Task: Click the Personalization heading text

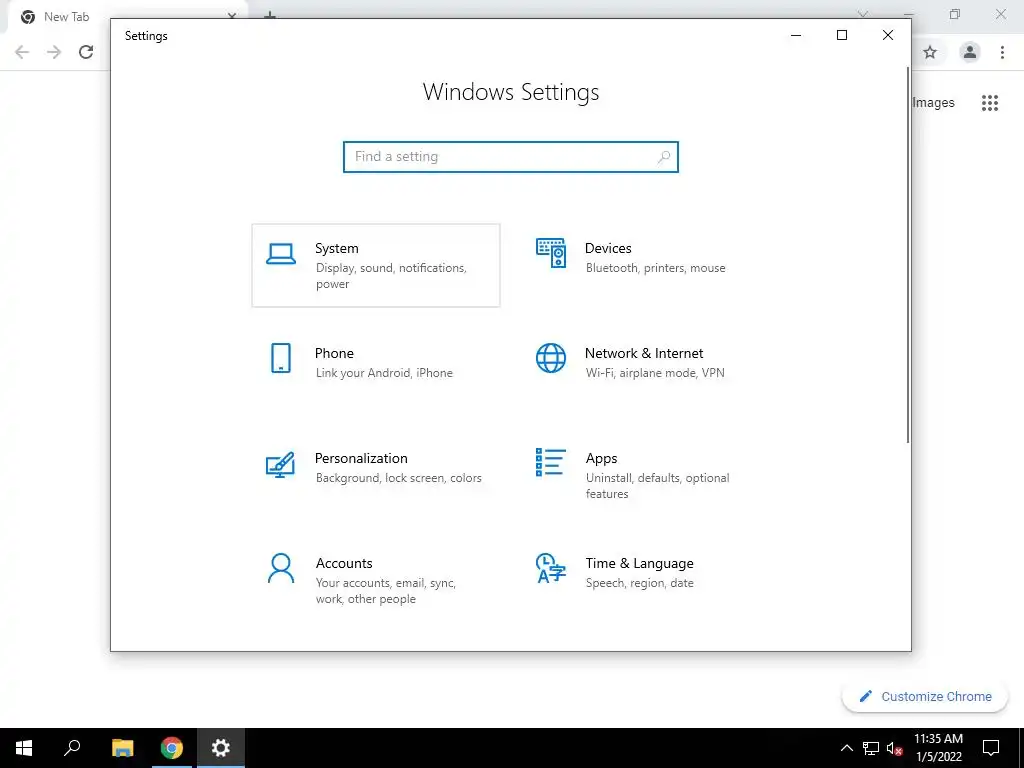Action: [x=361, y=458]
